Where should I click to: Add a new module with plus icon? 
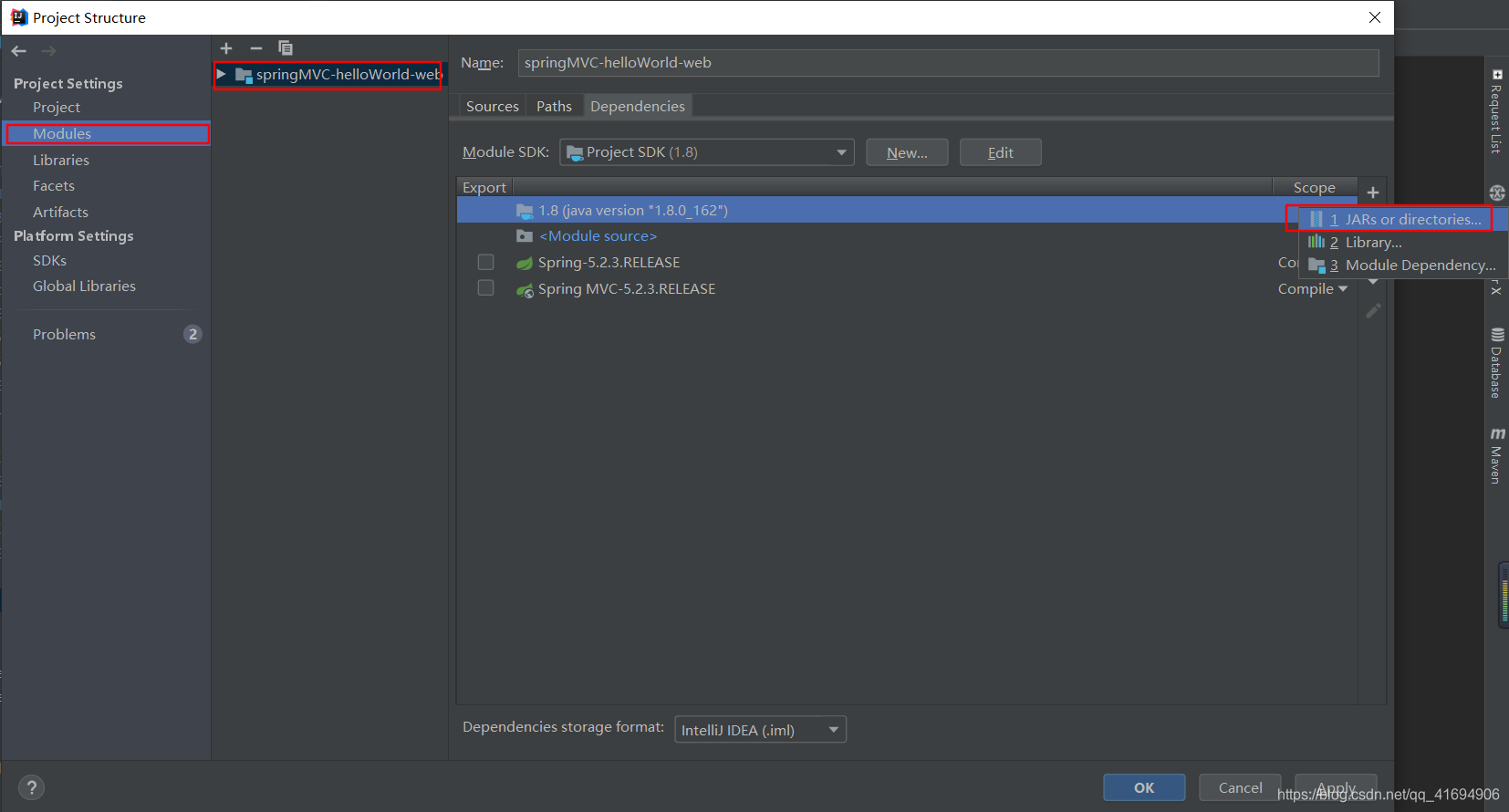click(226, 48)
